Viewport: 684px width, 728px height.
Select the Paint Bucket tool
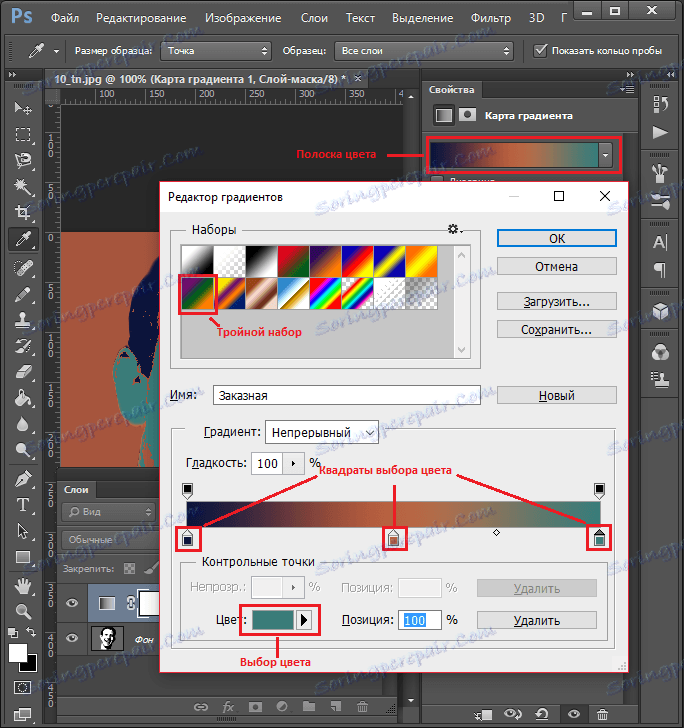click(x=23, y=398)
